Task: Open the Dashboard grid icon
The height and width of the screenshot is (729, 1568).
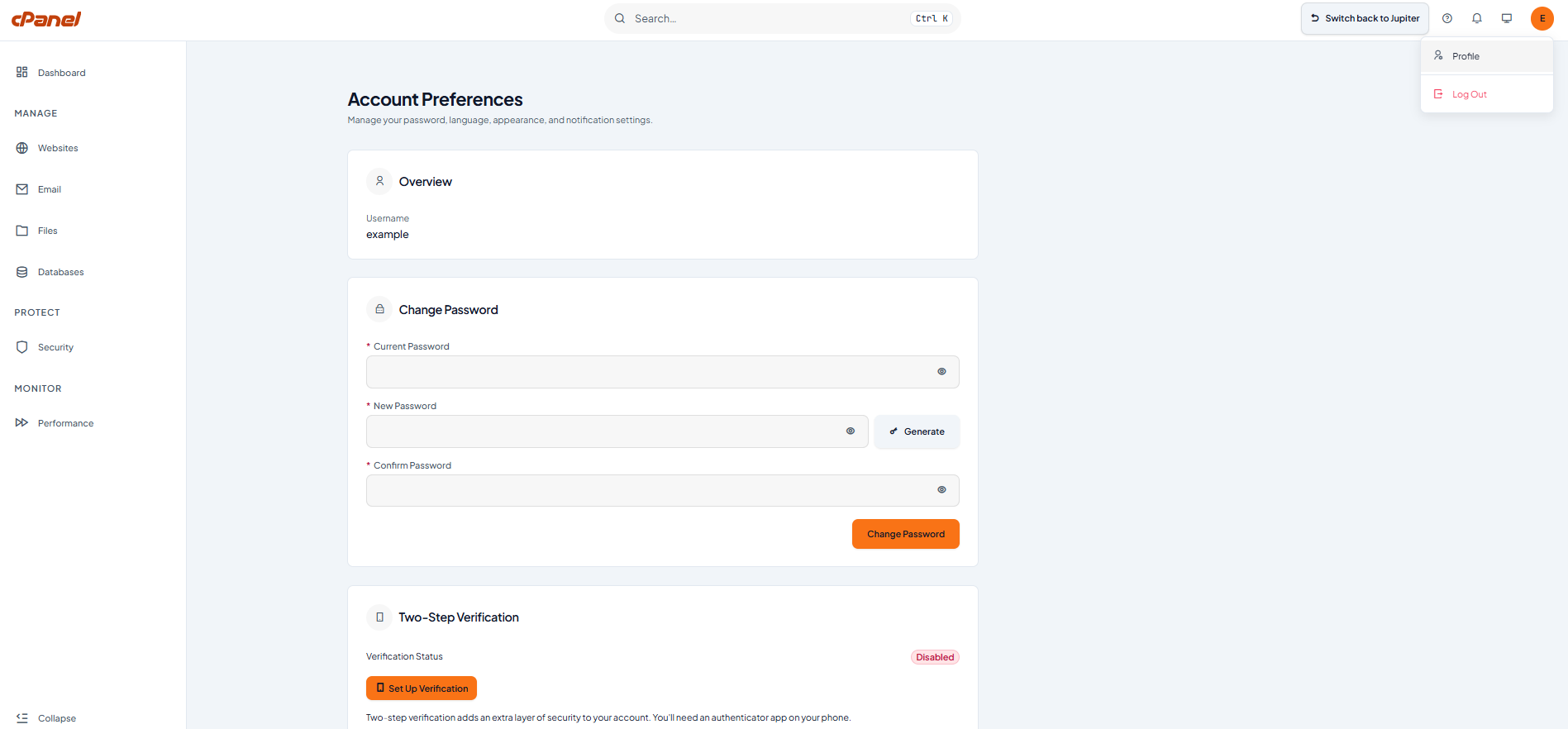Action: (22, 72)
